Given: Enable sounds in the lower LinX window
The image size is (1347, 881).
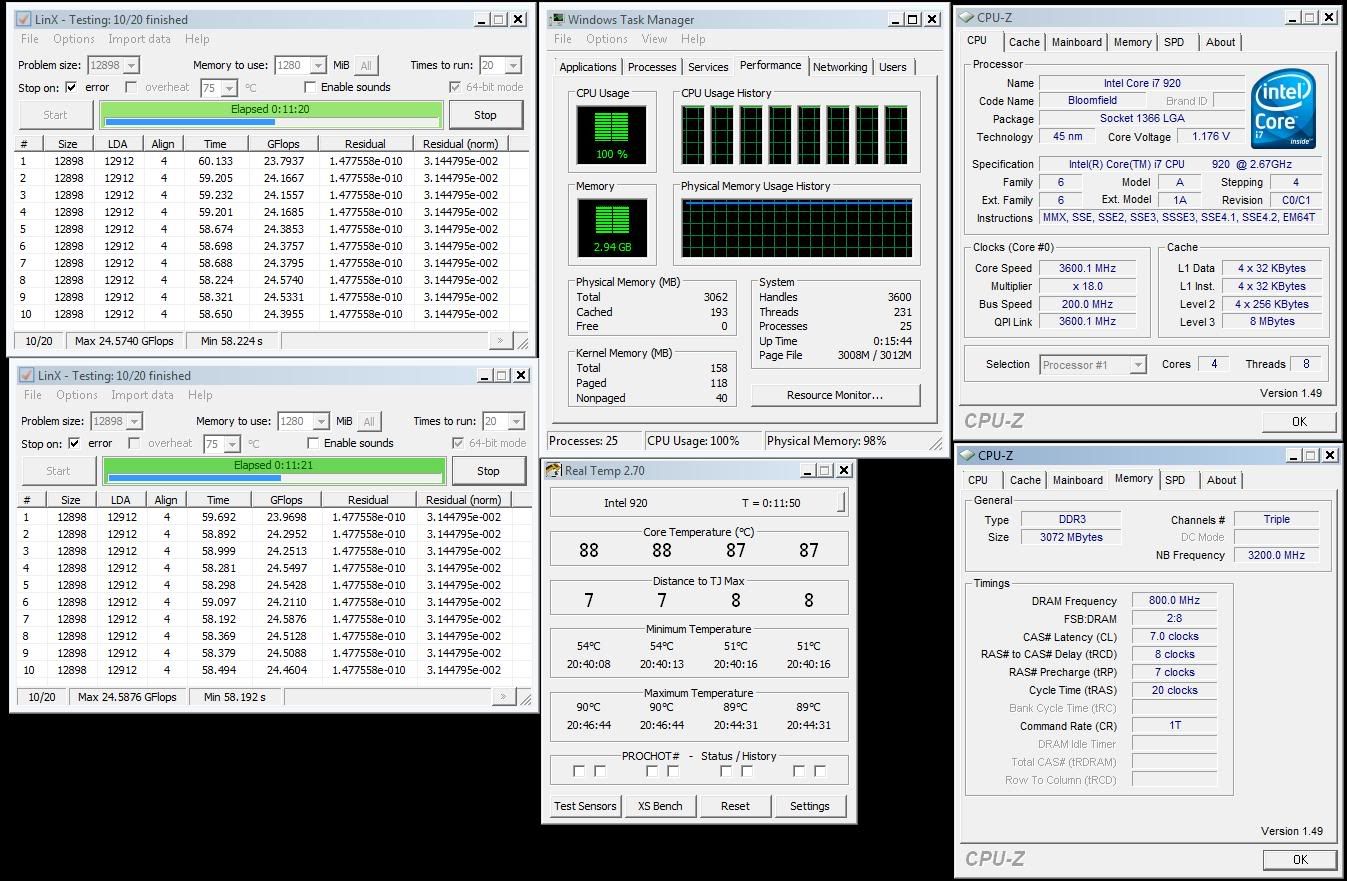Looking at the screenshot, I should [314, 443].
